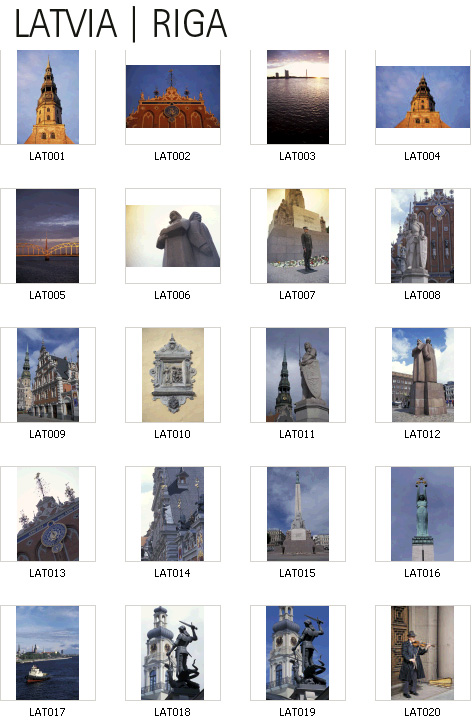The height and width of the screenshot is (721, 472).
Task: Click the LAT019 caption label
Action: (297, 712)
